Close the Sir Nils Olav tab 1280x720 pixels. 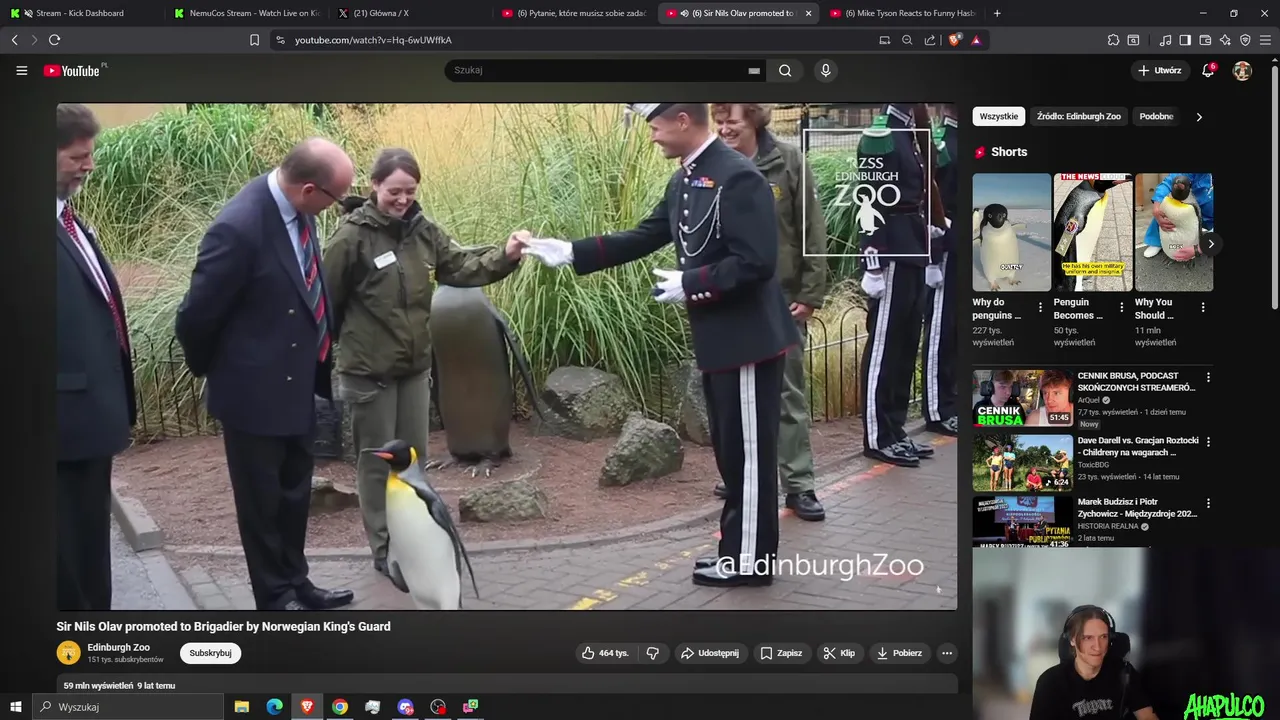808,13
